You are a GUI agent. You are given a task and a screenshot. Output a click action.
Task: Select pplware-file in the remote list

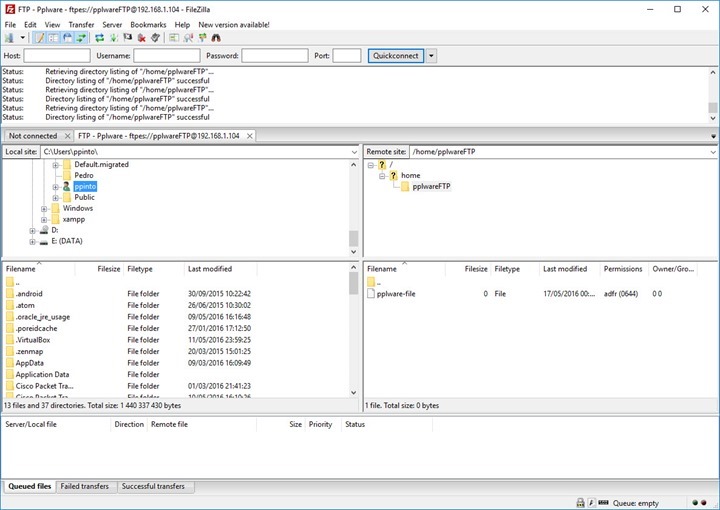click(x=398, y=294)
